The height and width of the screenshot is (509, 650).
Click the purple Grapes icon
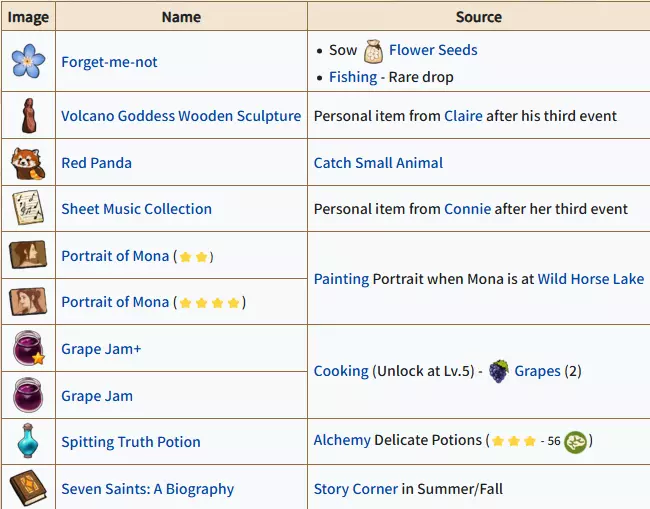[499, 371]
